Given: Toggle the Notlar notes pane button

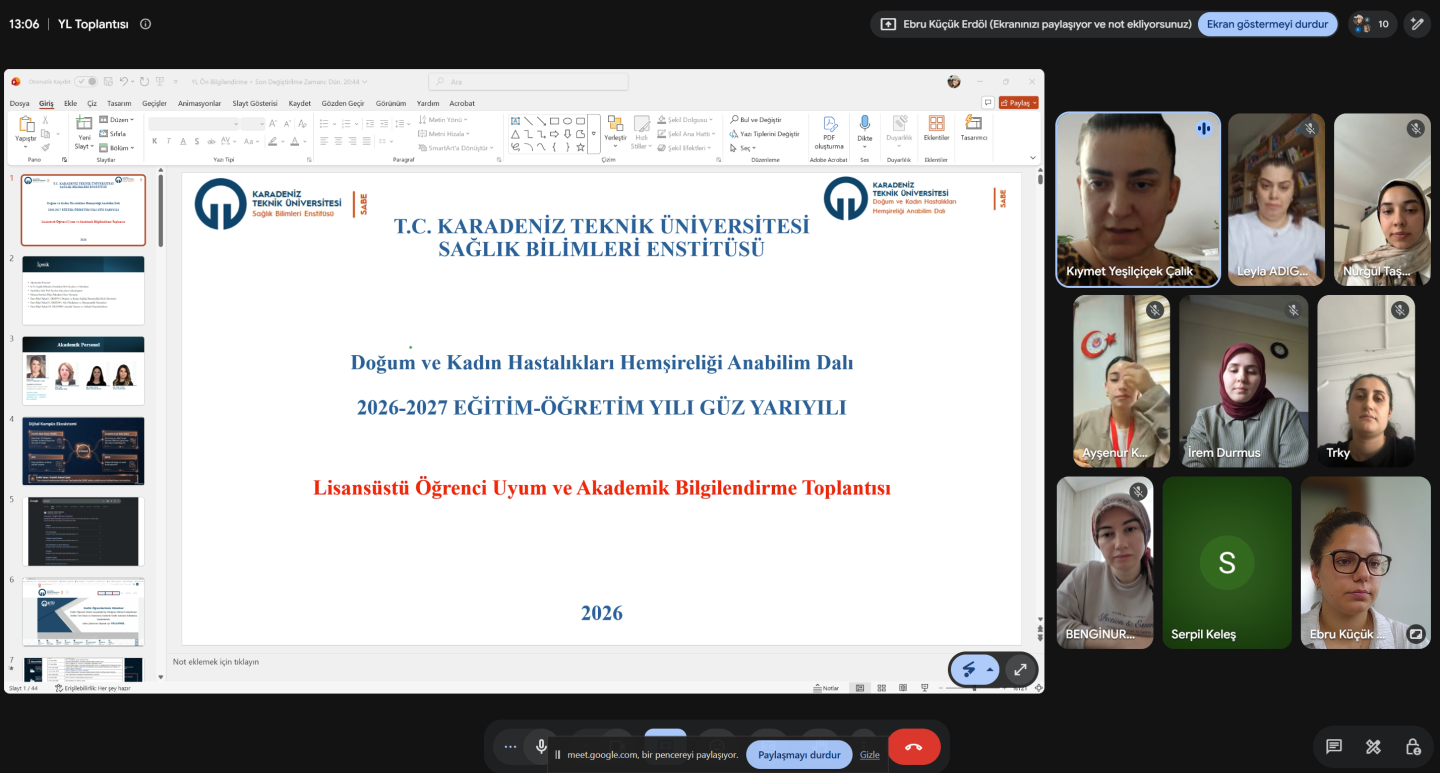Looking at the screenshot, I should (x=826, y=688).
